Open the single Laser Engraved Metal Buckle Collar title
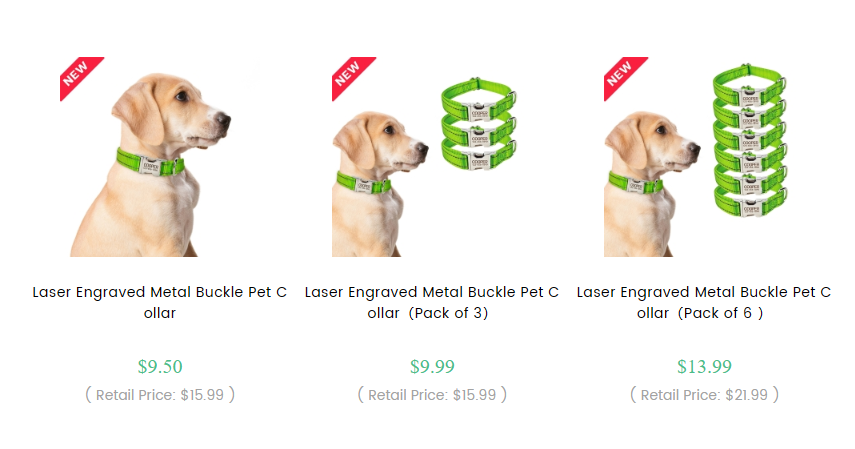Screen dimensions: 855x449 click(160, 302)
